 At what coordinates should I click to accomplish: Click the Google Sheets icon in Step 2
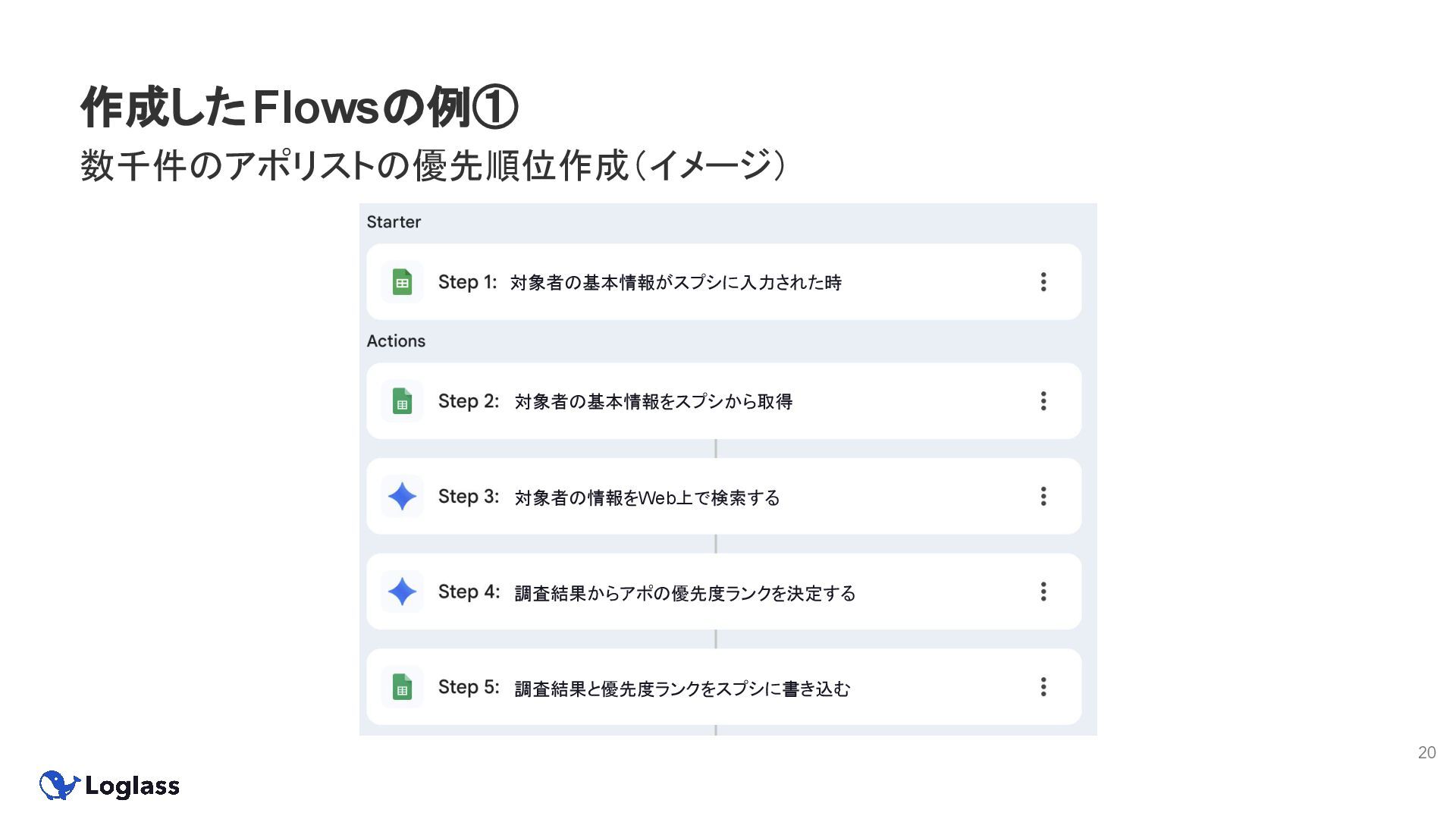pos(402,401)
